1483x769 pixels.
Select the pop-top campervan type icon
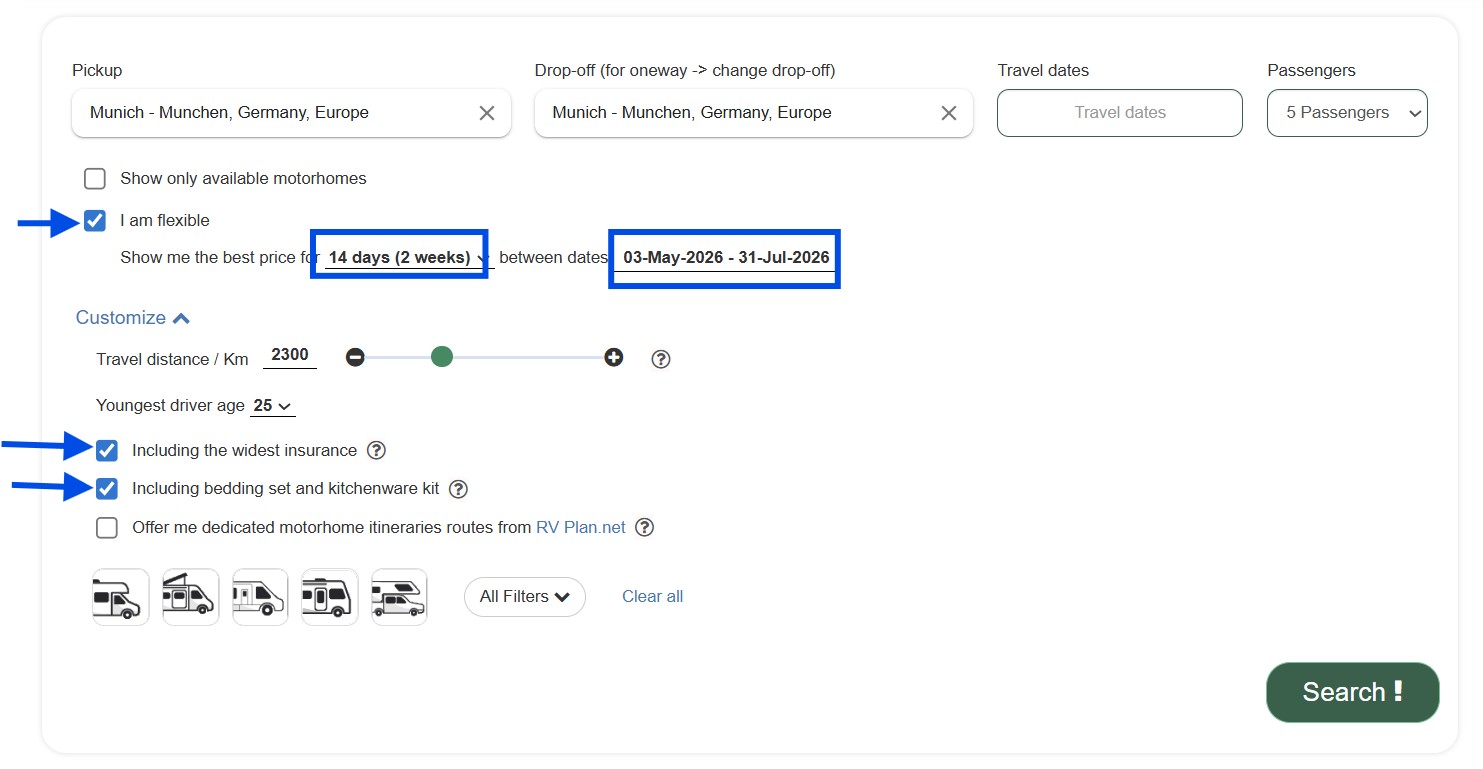[x=190, y=597]
